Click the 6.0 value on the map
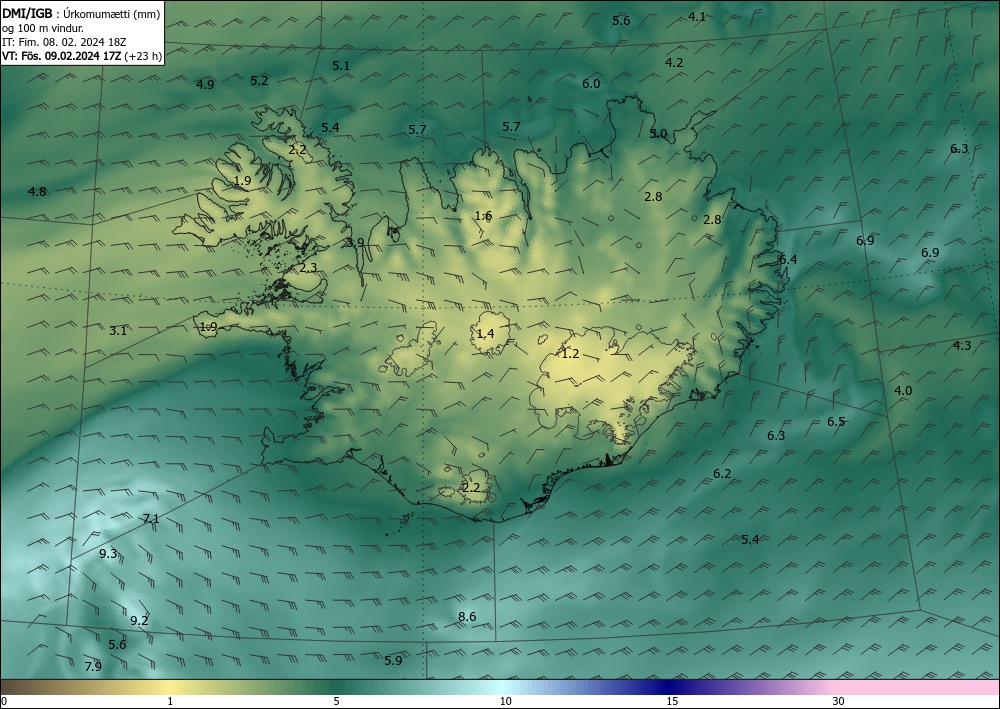This screenshot has width=1000, height=709. tap(591, 84)
